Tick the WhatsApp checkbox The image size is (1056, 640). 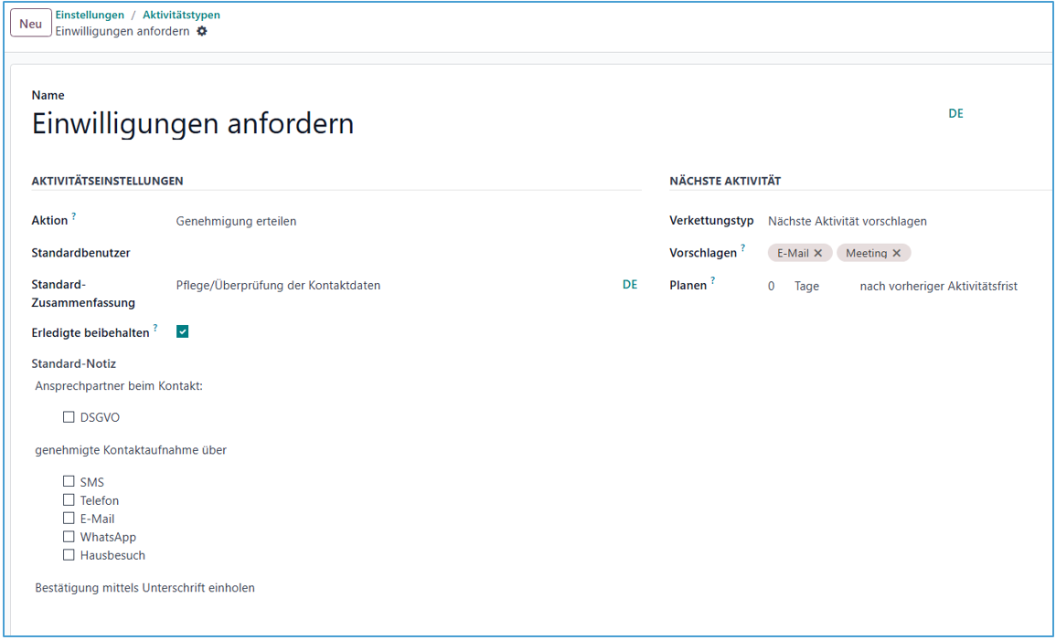point(69,537)
